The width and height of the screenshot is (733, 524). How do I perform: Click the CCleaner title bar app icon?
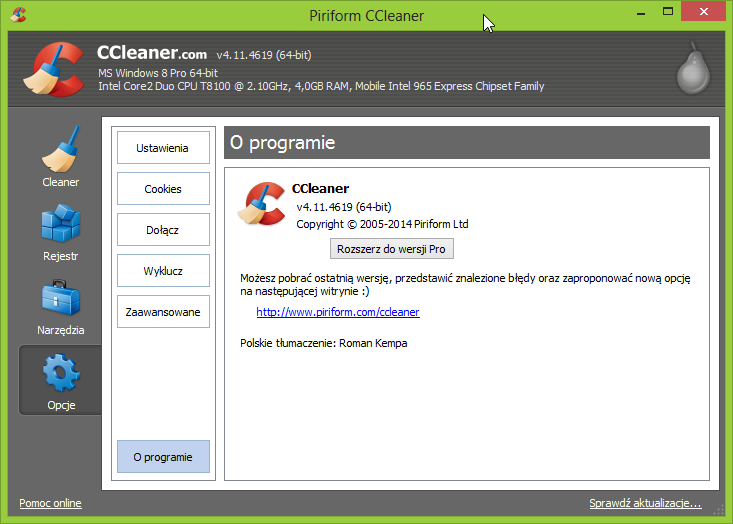pos(18,14)
